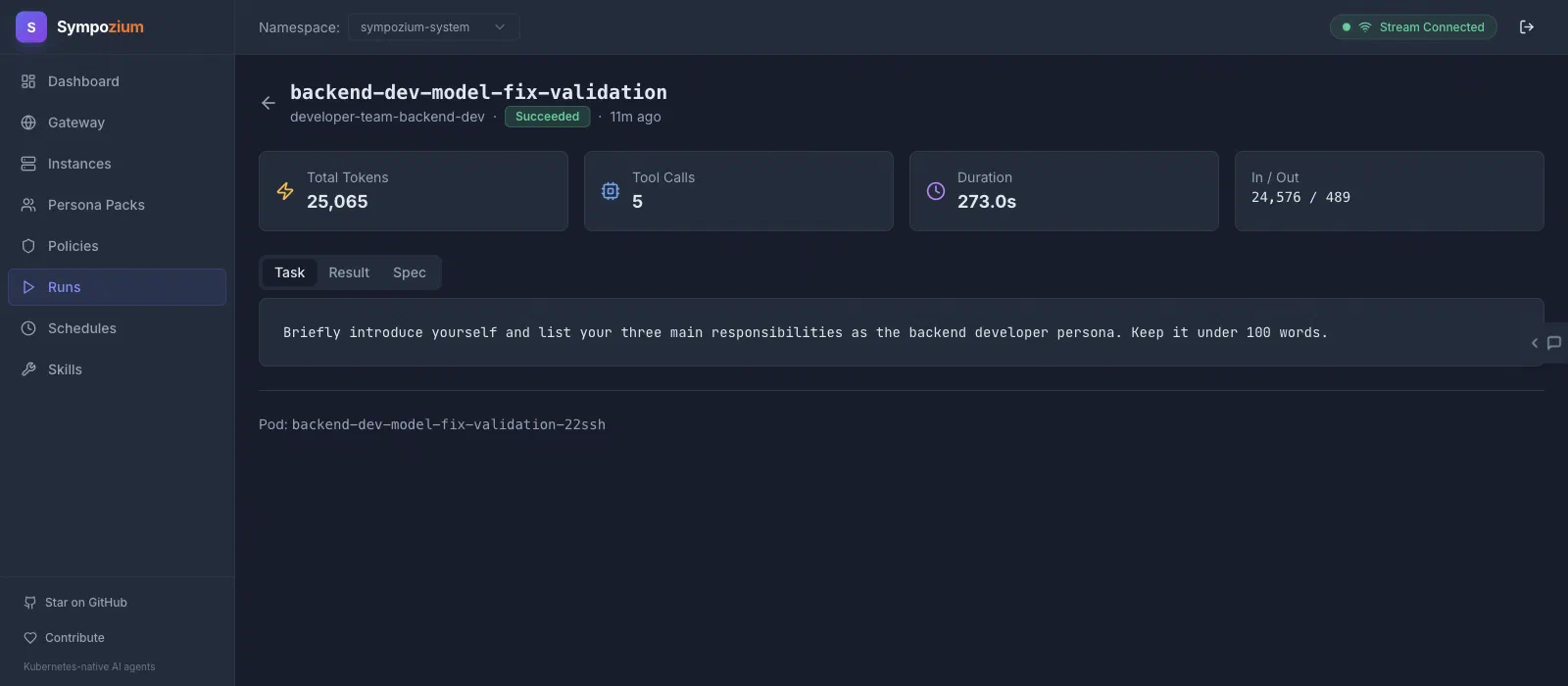The width and height of the screenshot is (1568, 686).
Task: Click the 25,065 total tokens value
Action: (337, 202)
